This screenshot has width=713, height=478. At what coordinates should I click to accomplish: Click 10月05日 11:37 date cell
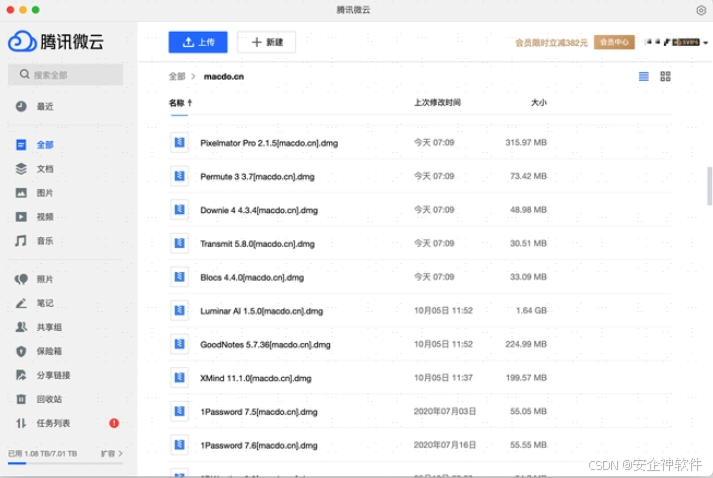tap(443, 377)
